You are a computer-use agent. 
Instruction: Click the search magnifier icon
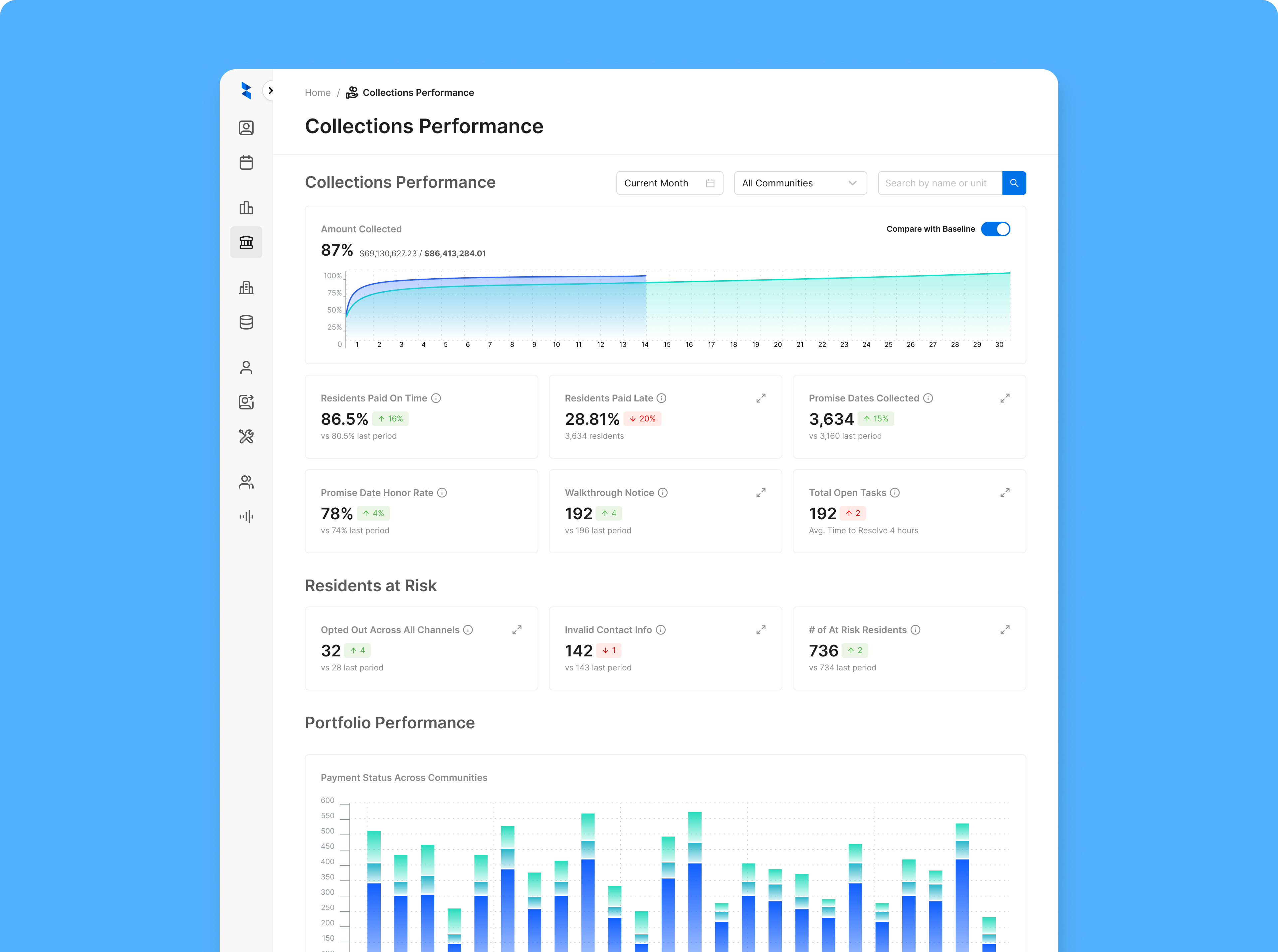click(x=1014, y=183)
